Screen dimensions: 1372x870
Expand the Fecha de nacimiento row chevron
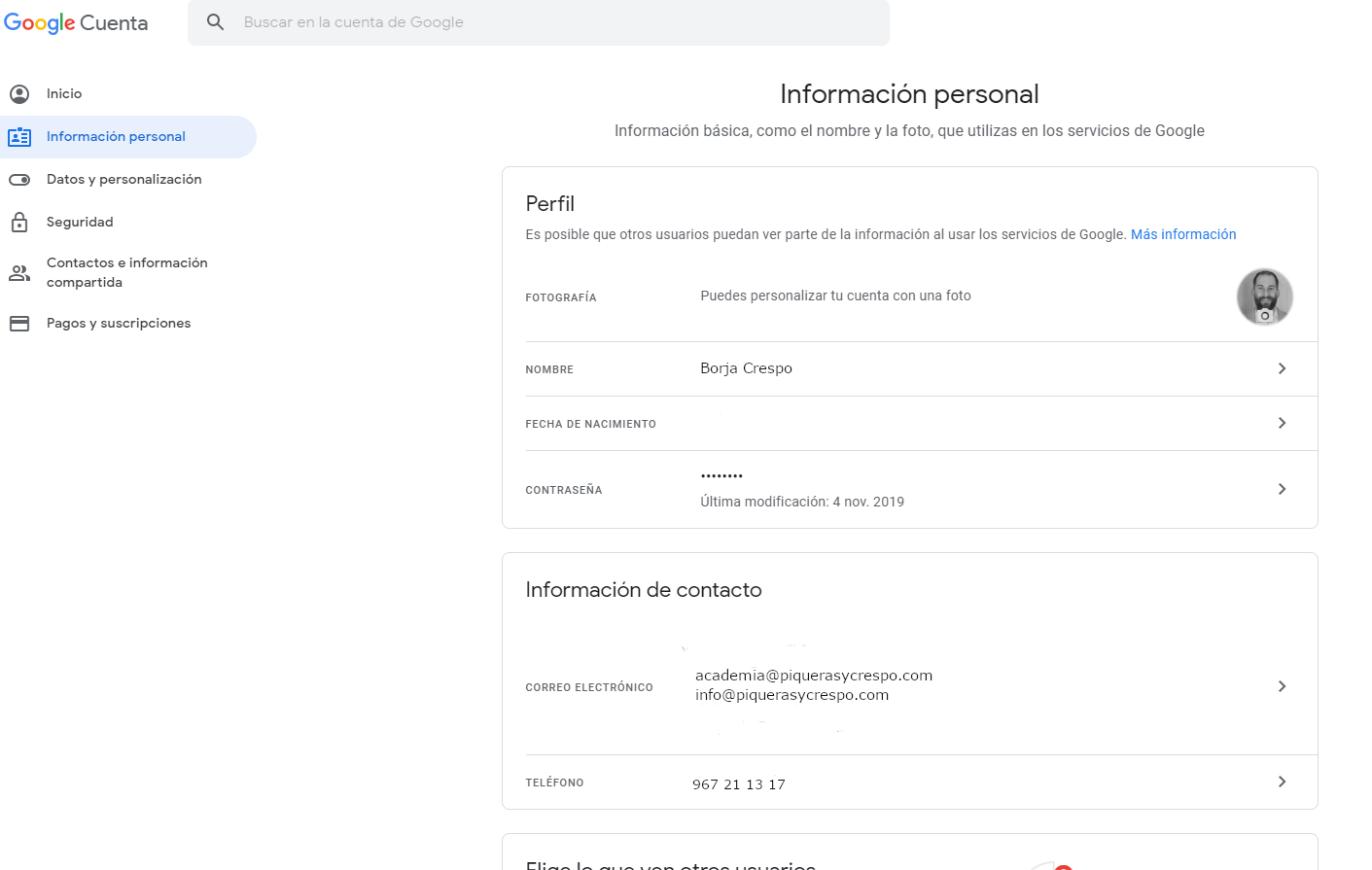[1282, 423]
